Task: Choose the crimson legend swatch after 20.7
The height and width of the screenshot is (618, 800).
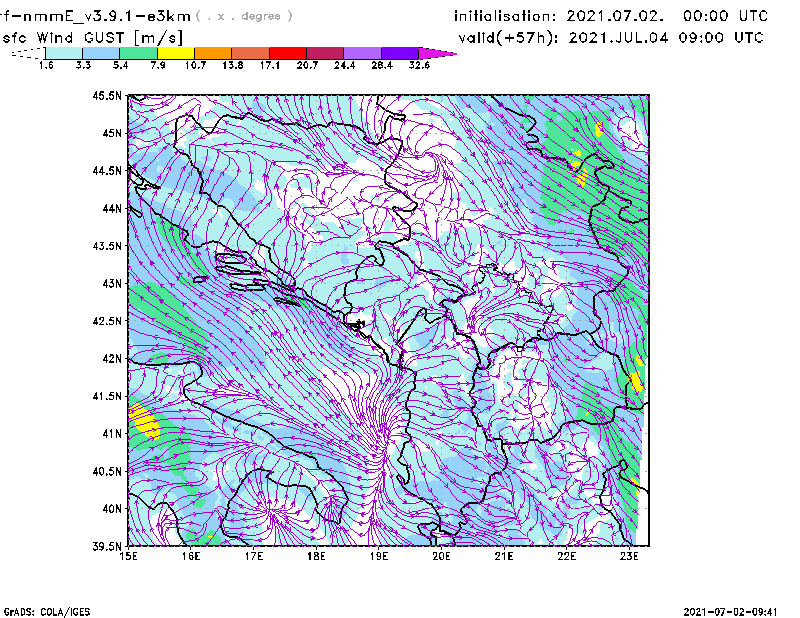Action: click(x=325, y=53)
